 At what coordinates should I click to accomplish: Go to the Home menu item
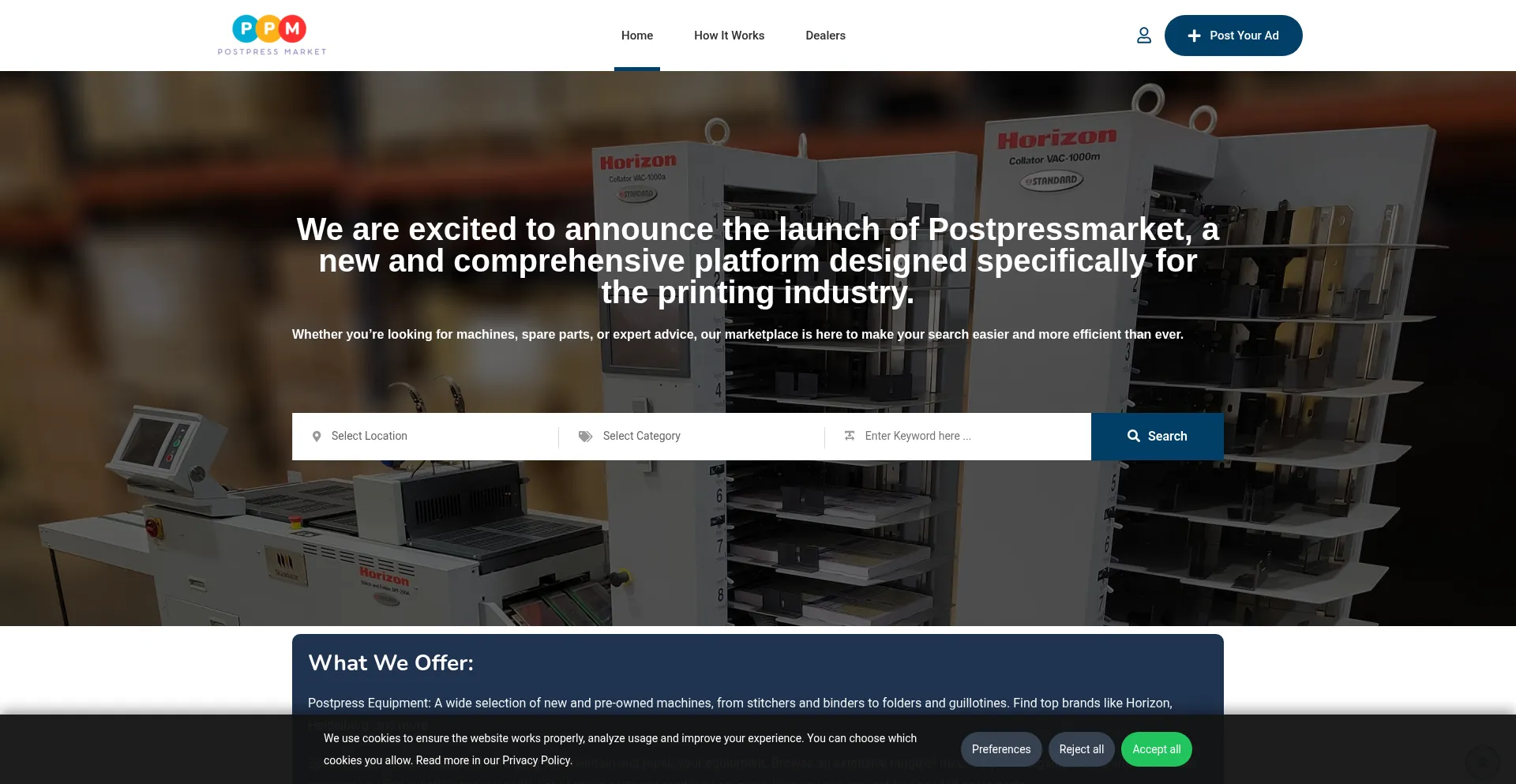coord(637,36)
